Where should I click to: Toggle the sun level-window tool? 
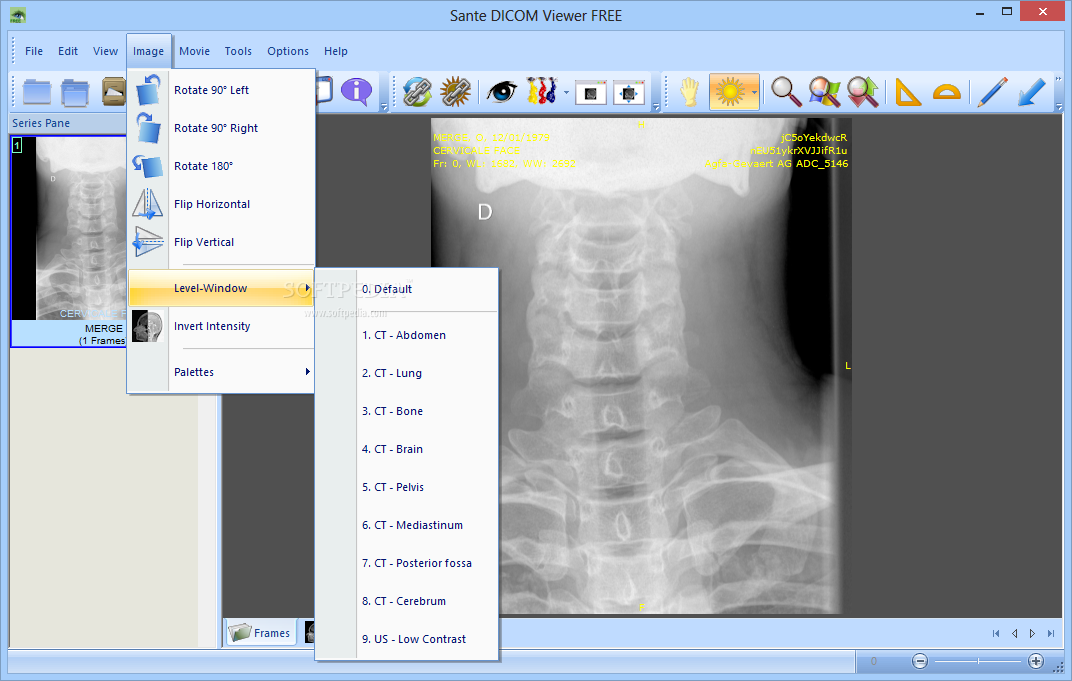[x=729, y=92]
